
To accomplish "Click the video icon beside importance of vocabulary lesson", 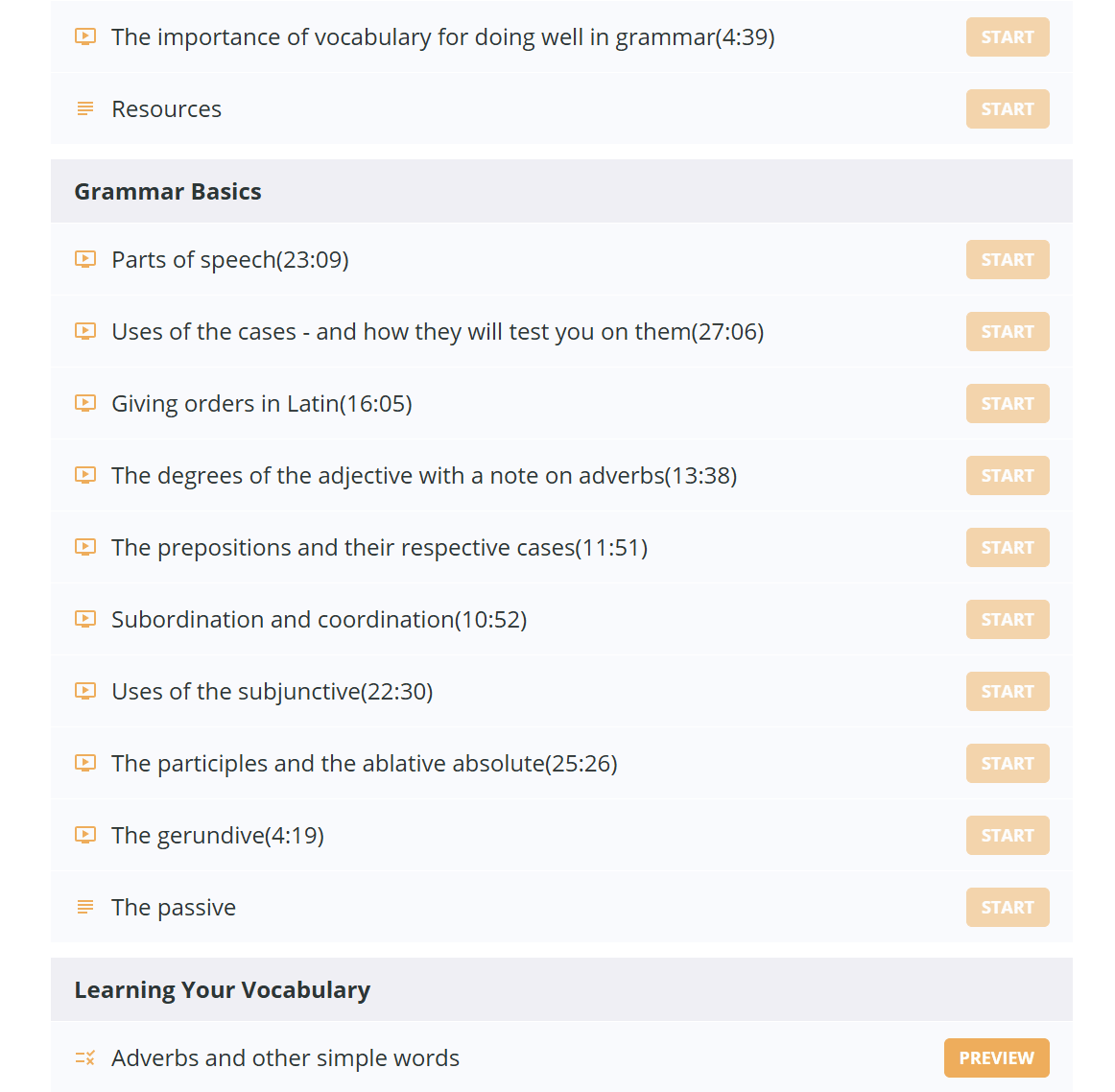I will pyautogui.click(x=85, y=36).
